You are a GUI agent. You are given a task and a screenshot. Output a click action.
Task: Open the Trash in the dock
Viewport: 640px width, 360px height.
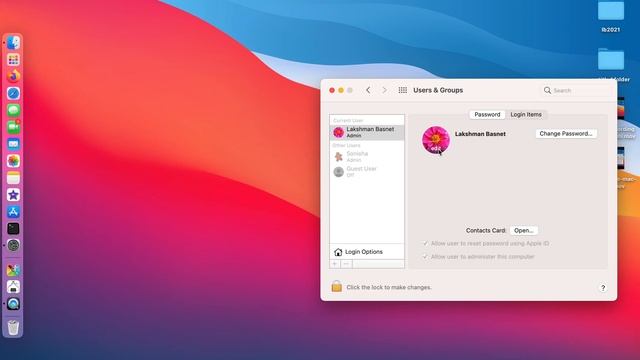tap(13, 327)
